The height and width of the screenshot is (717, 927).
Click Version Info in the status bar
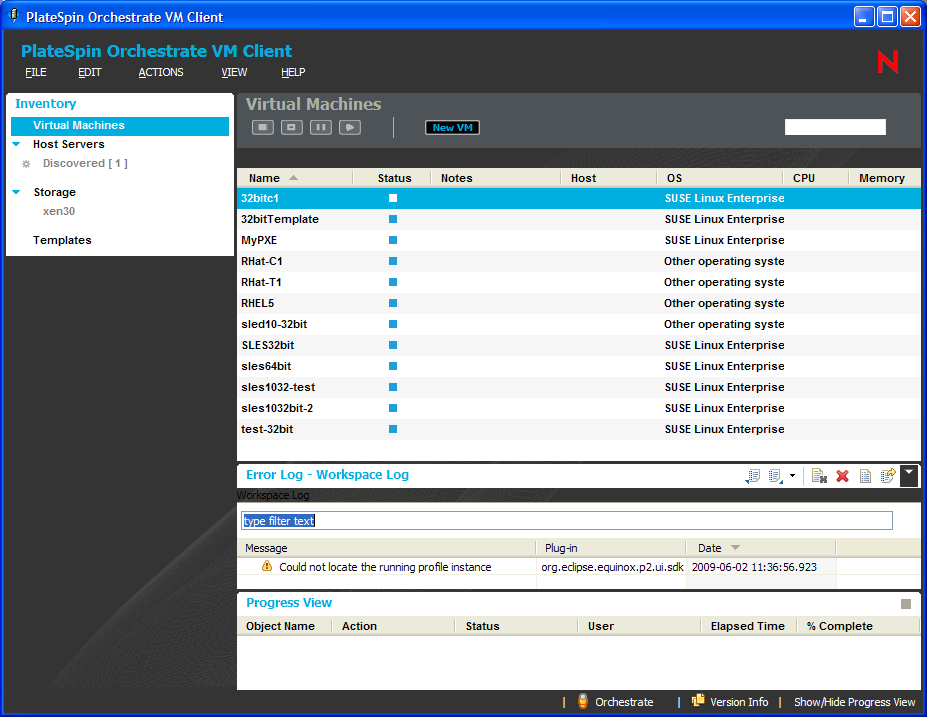pos(730,702)
